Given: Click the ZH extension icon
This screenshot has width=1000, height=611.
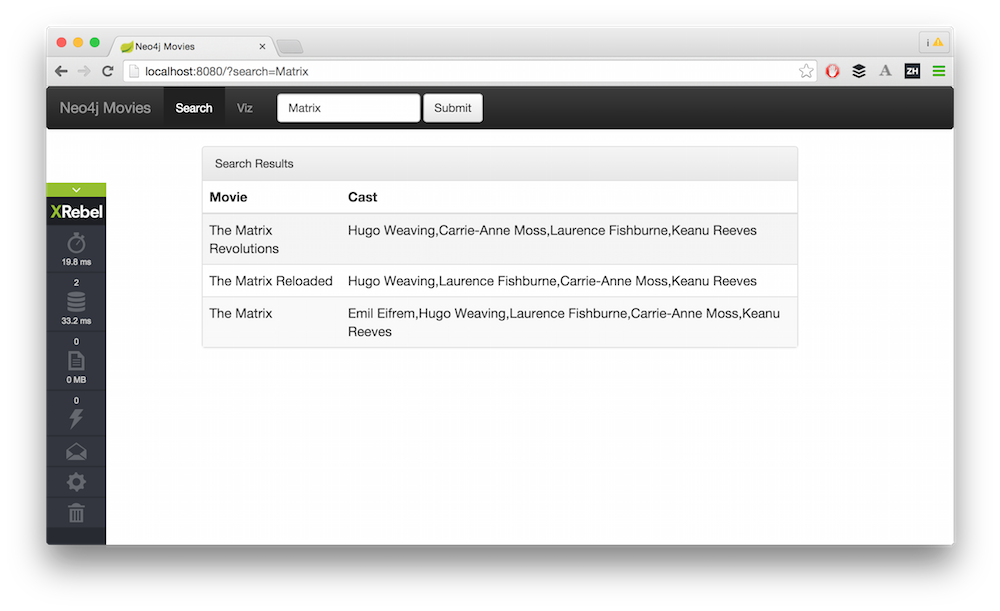Looking at the screenshot, I should coord(912,71).
